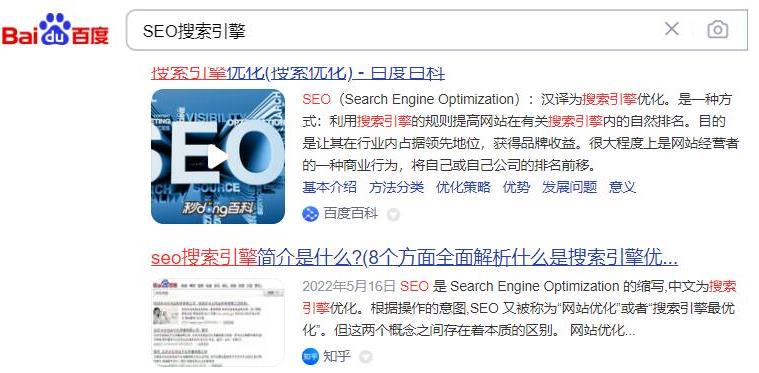This screenshot has width=759, height=373.
Task: Open the 优势 sublink
Action: point(516,187)
